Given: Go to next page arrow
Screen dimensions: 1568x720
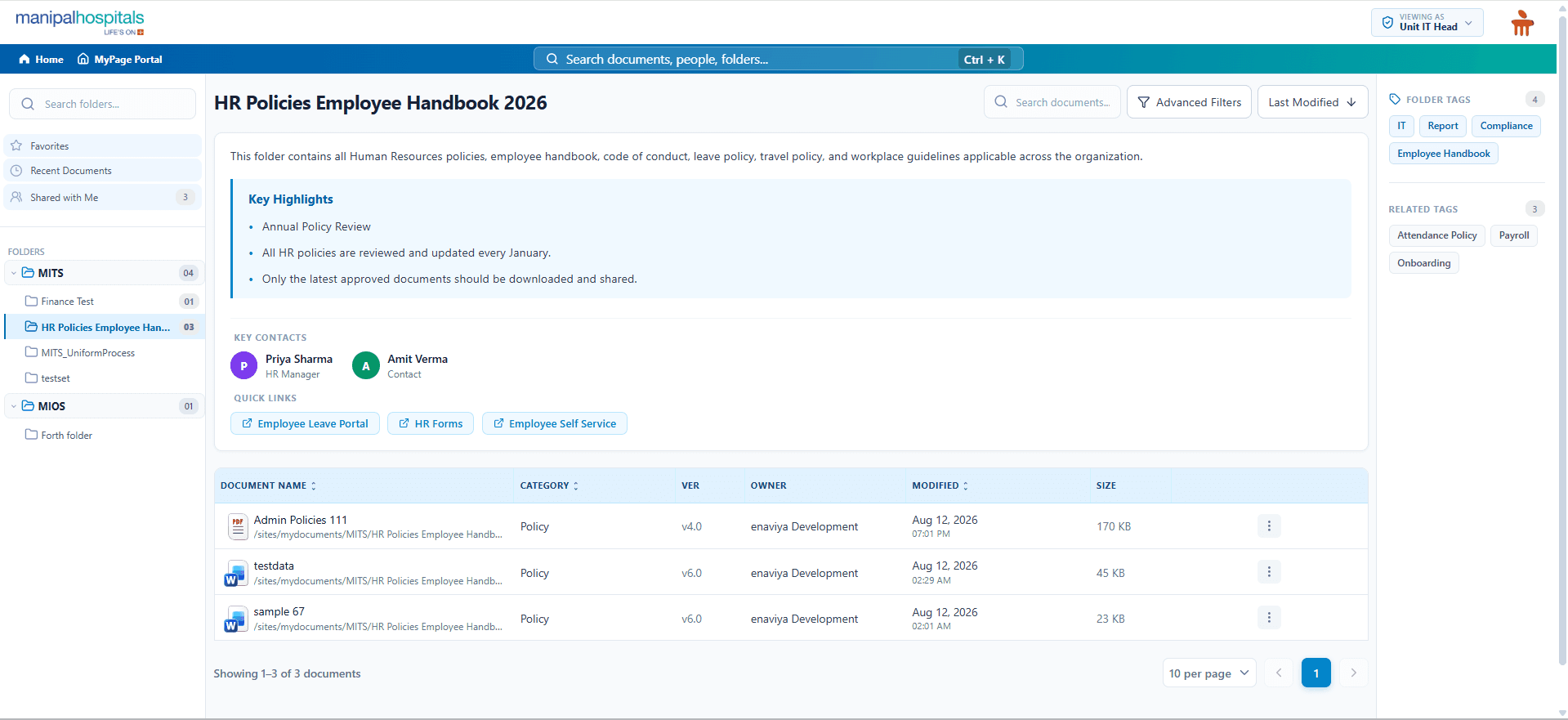Looking at the screenshot, I should (x=1354, y=673).
